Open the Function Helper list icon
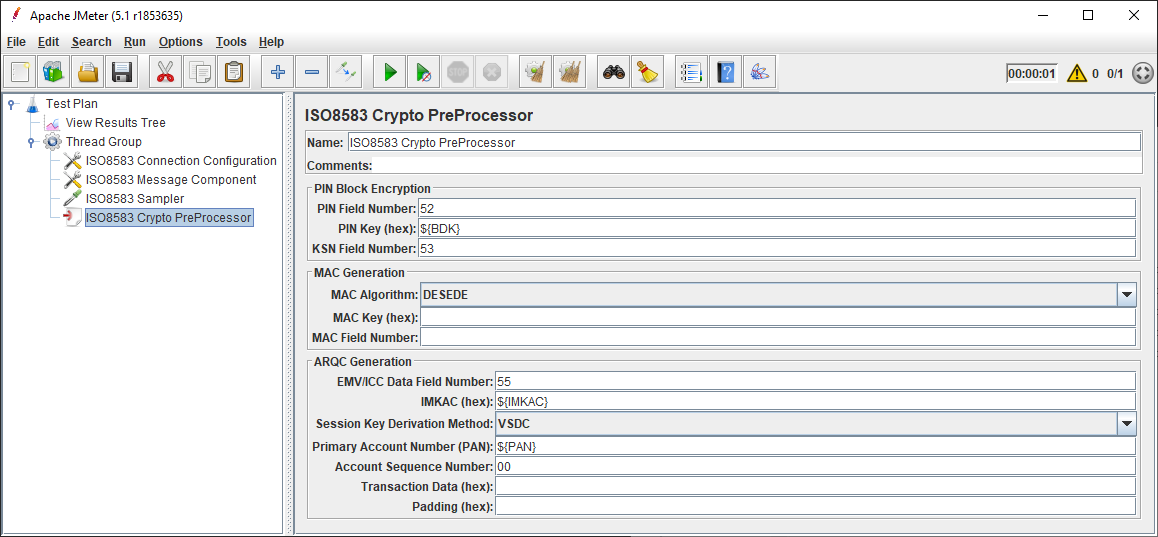 point(691,72)
